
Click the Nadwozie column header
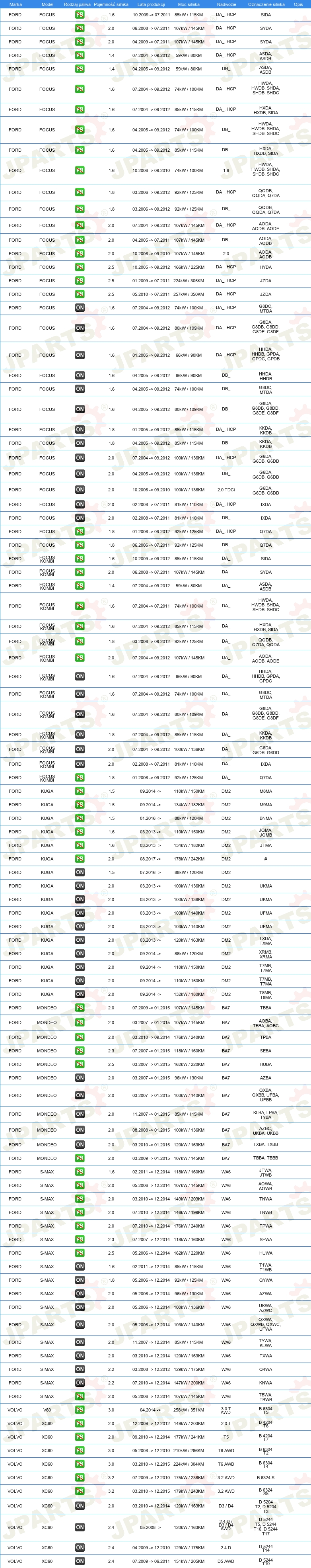(x=226, y=4)
